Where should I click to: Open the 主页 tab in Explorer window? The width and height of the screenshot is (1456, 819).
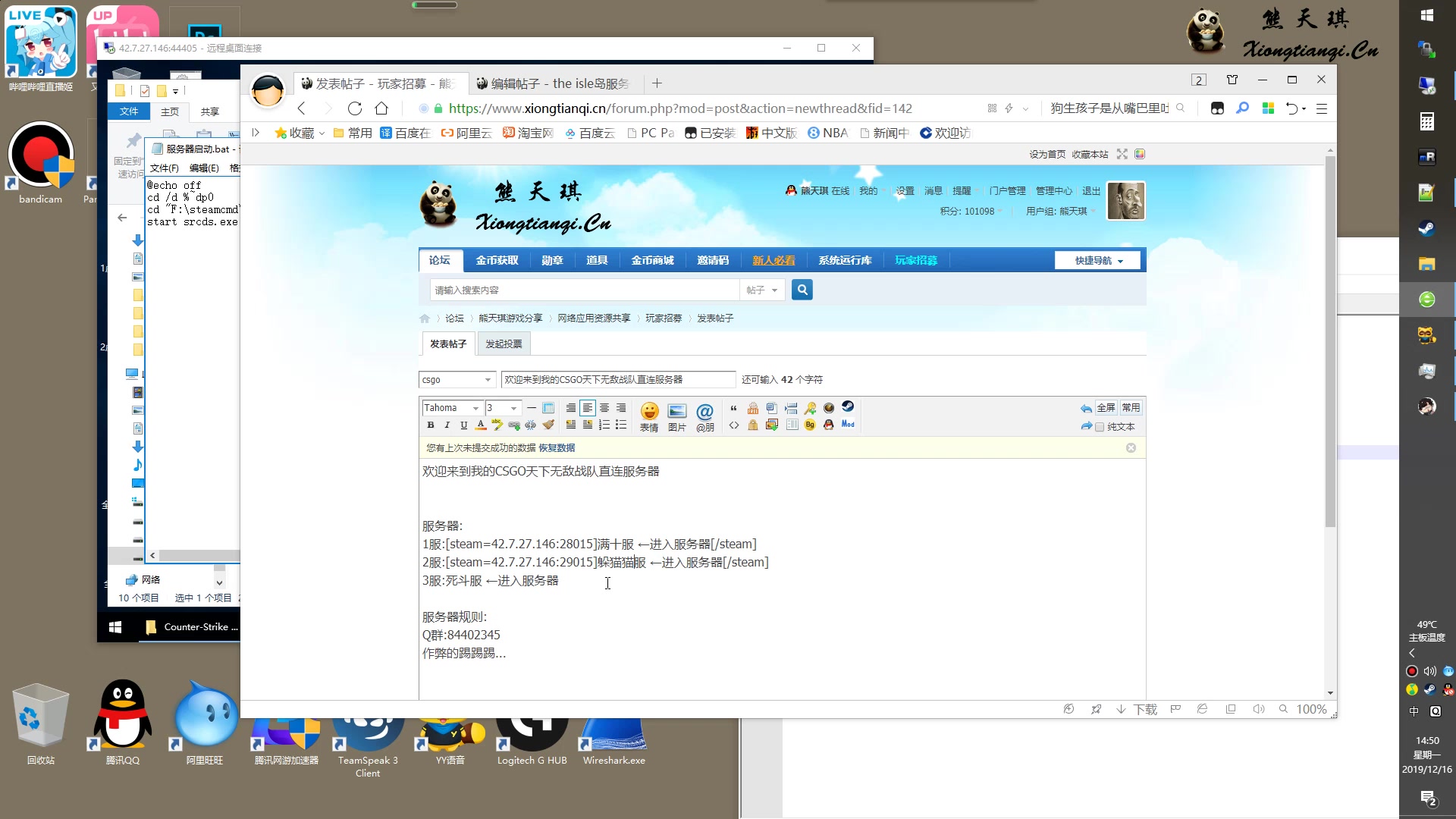170,111
